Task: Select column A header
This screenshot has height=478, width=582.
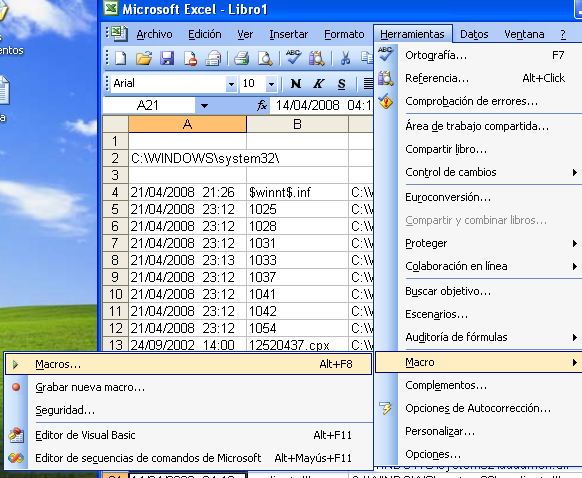Action: click(x=187, y=124)
